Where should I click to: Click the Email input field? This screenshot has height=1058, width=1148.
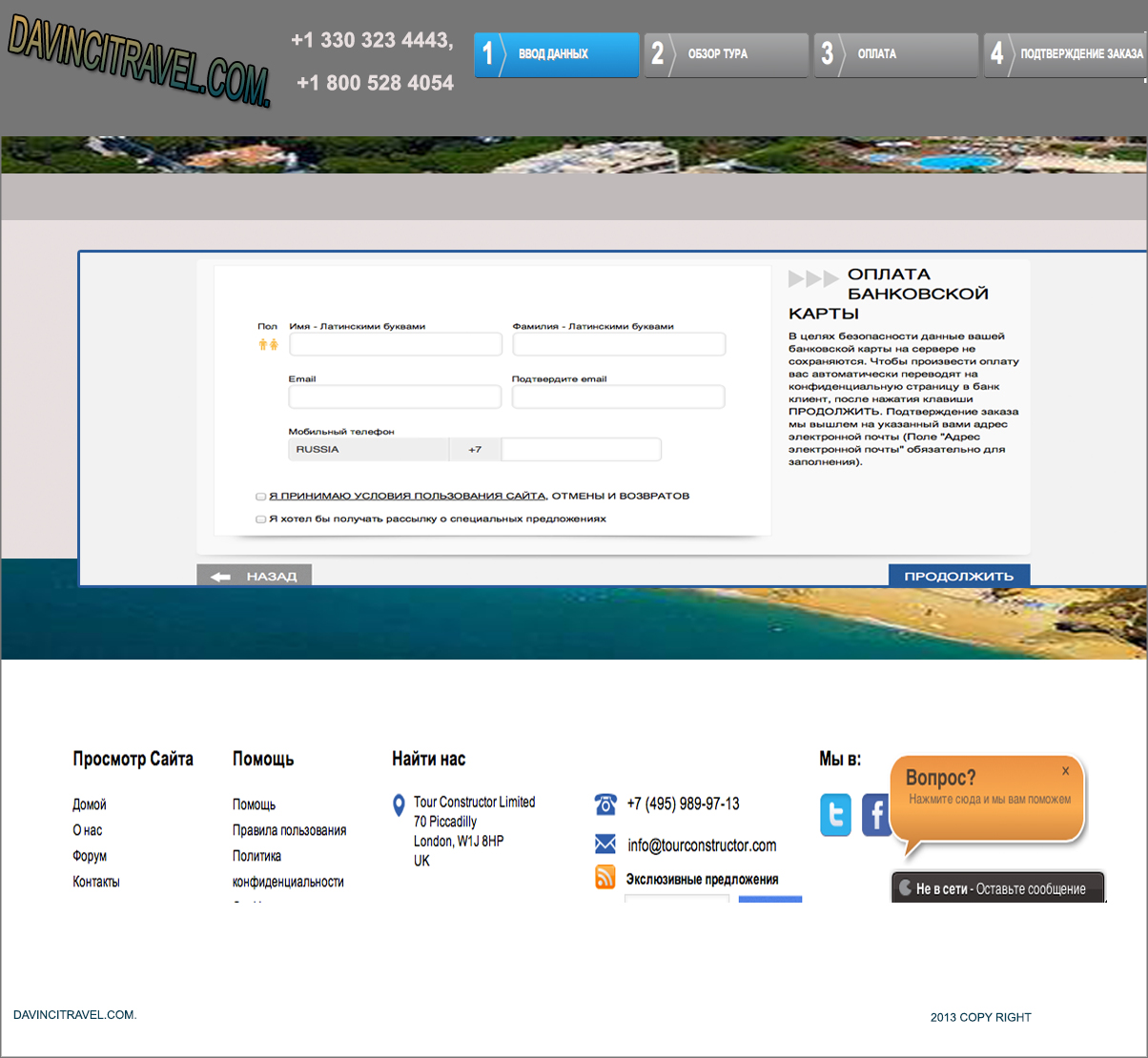pos(395,397)
